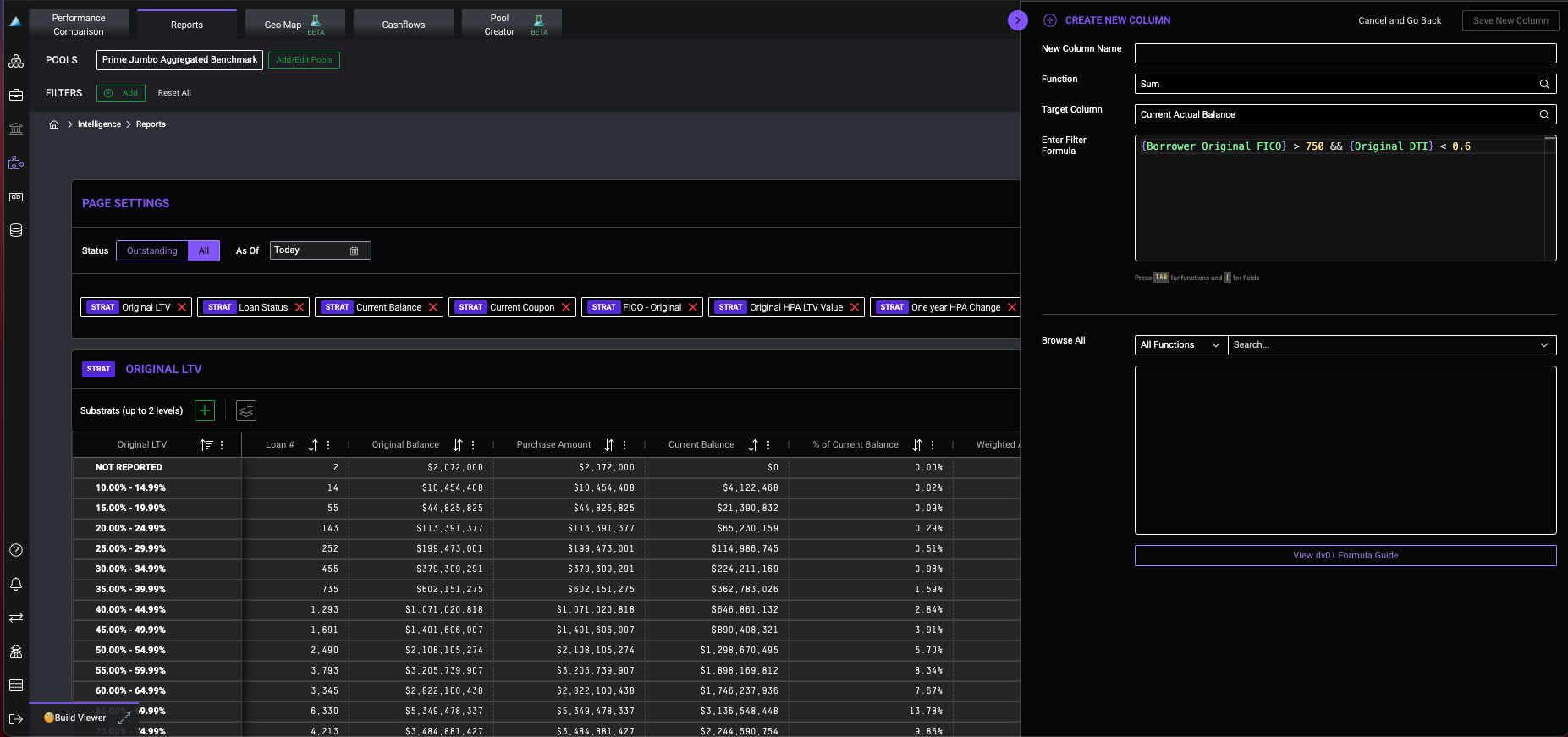Open the All Functions dropdown

[x=1180, y=345]
